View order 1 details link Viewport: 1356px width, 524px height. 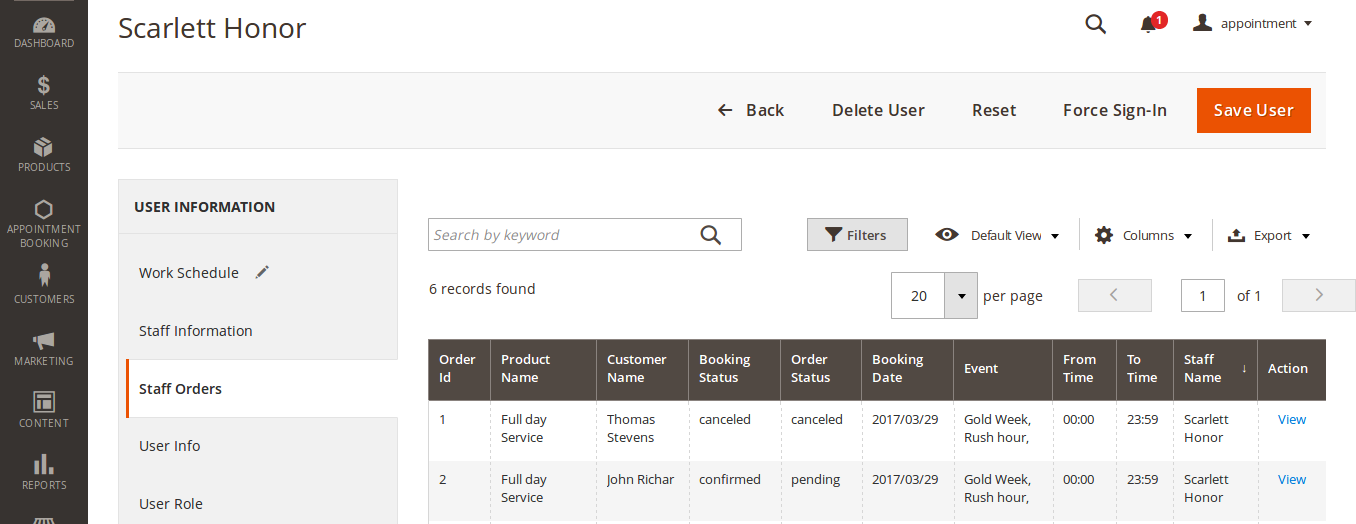tap(1291, 420)
